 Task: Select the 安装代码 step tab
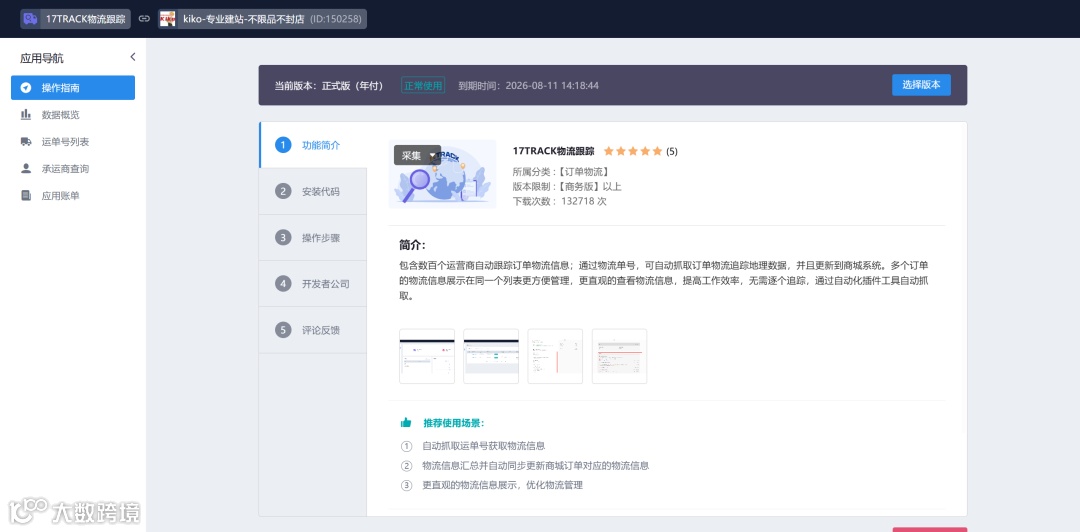click(x=313, y=192)
